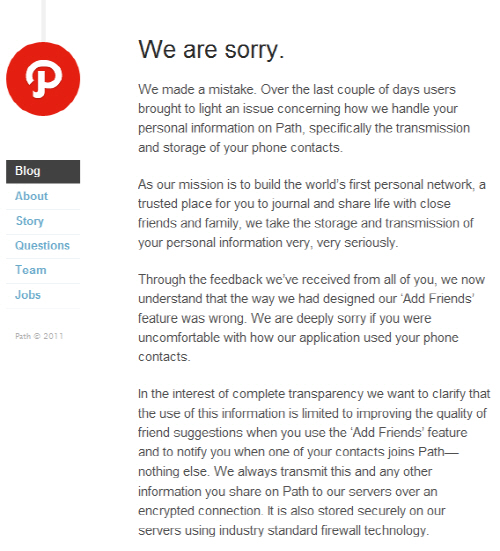Click the words "nothing else" in the last paragraph
500x551 pixels.
pyautogui.click(x=173, y=472)
